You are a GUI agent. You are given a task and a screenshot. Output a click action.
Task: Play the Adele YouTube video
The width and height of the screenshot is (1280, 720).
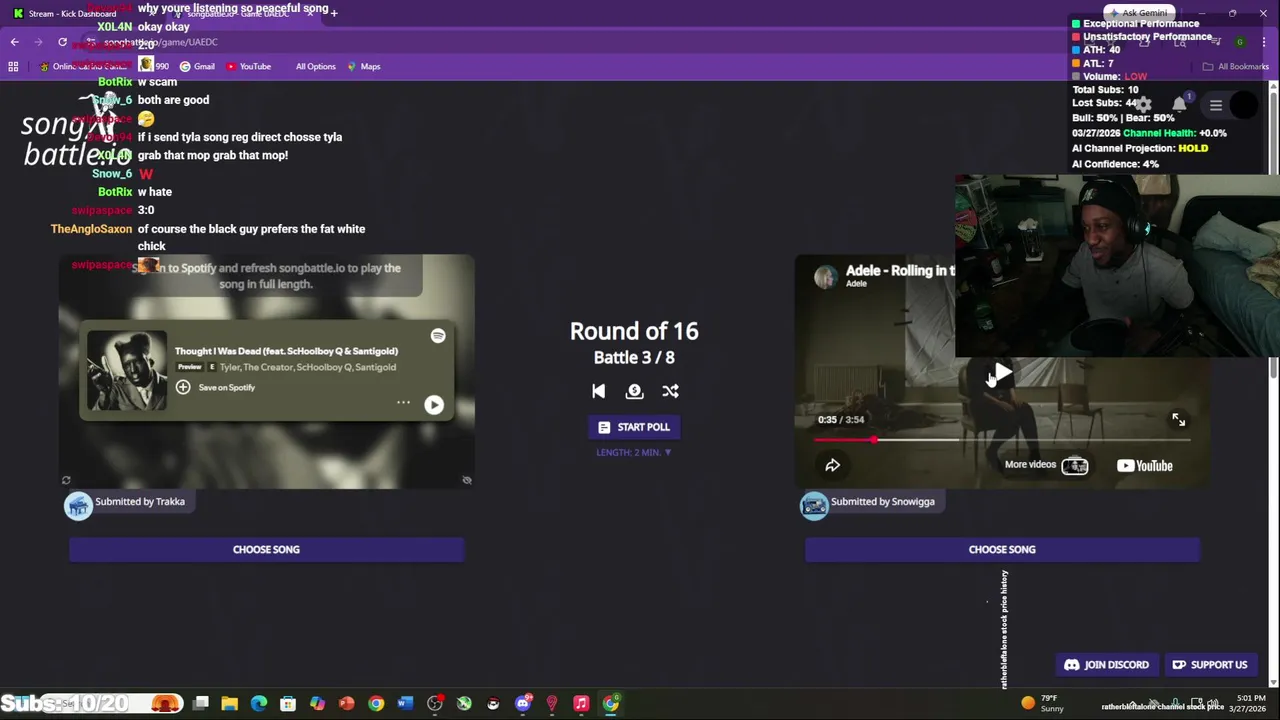click(1002, 373)
